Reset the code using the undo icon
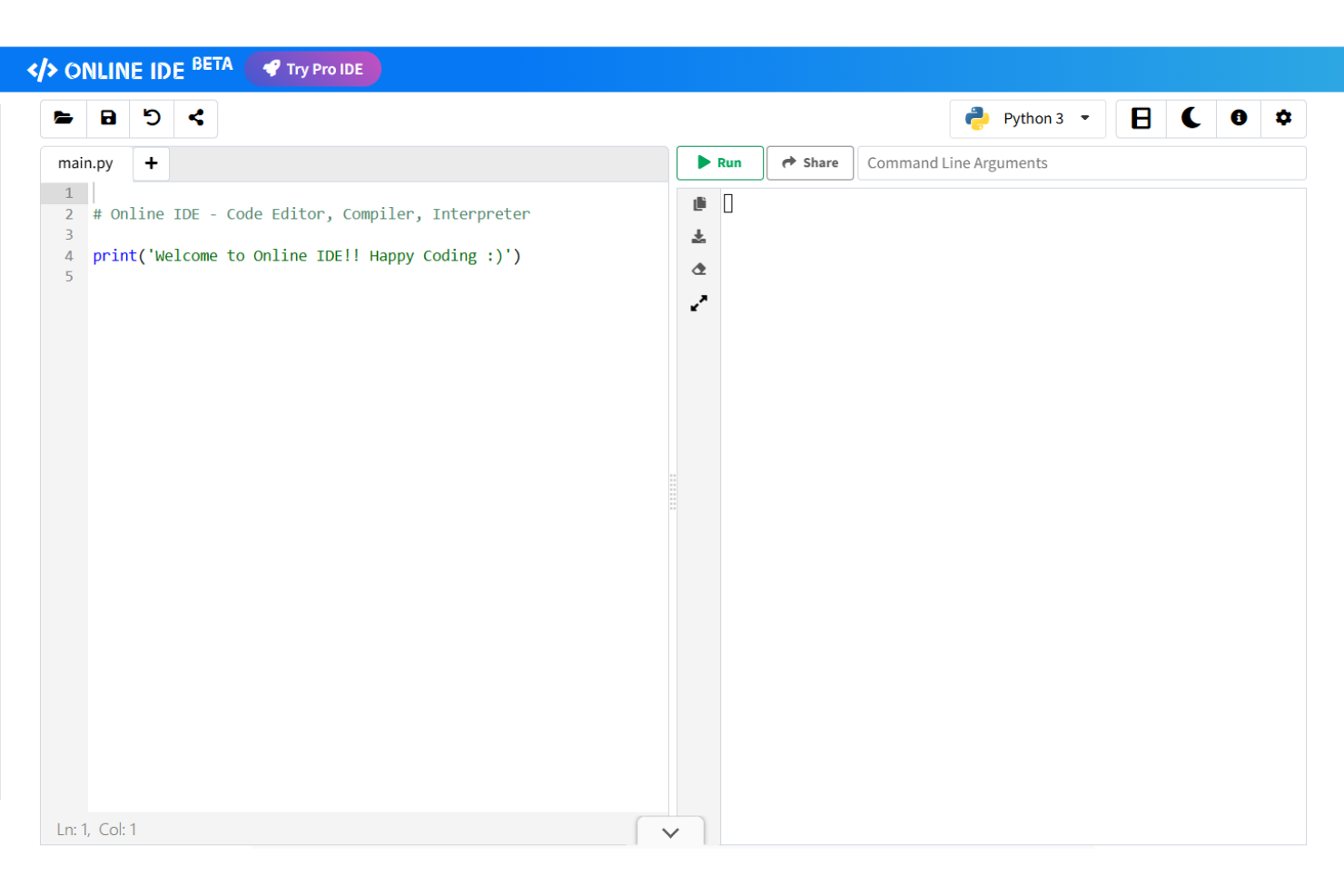This screenshot has width=1344, height=896. (x=152, y=118)
